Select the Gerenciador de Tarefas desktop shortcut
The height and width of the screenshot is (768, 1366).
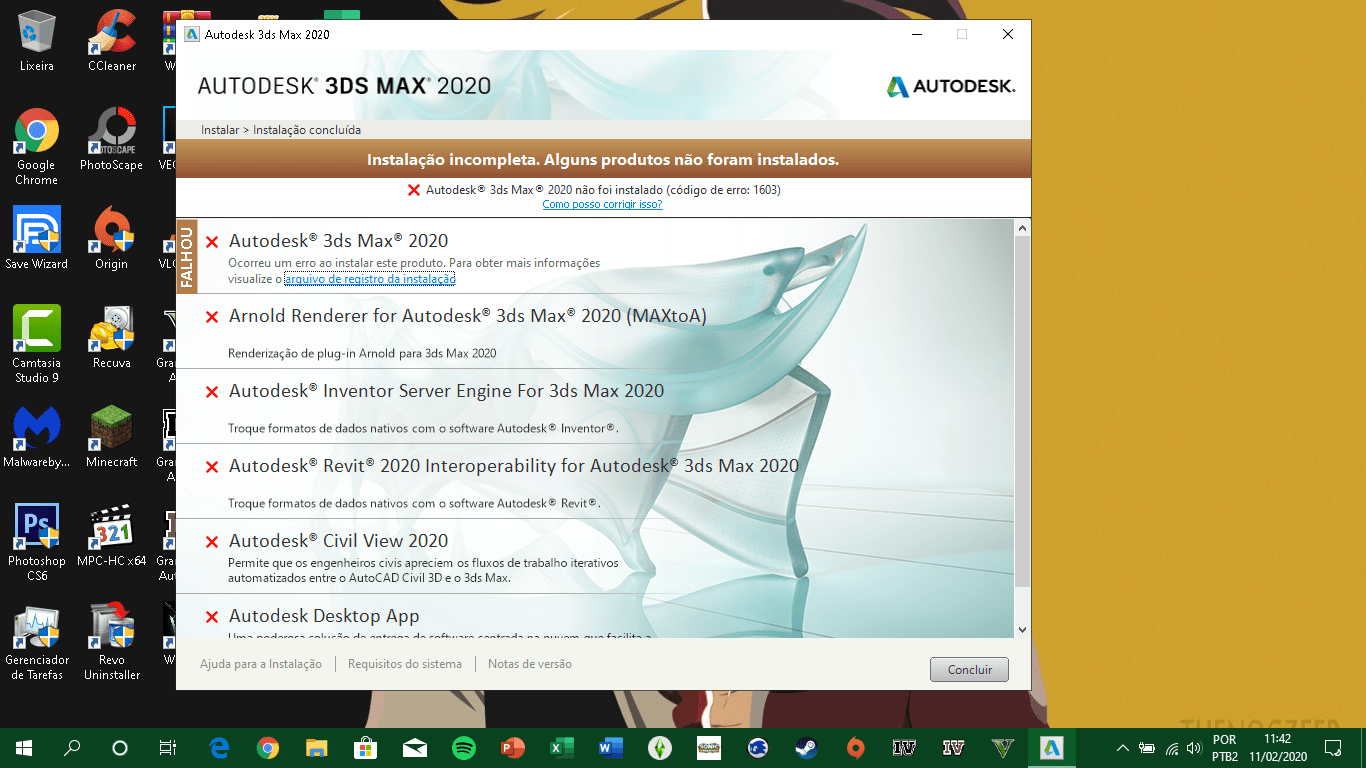tap(37, 642)
